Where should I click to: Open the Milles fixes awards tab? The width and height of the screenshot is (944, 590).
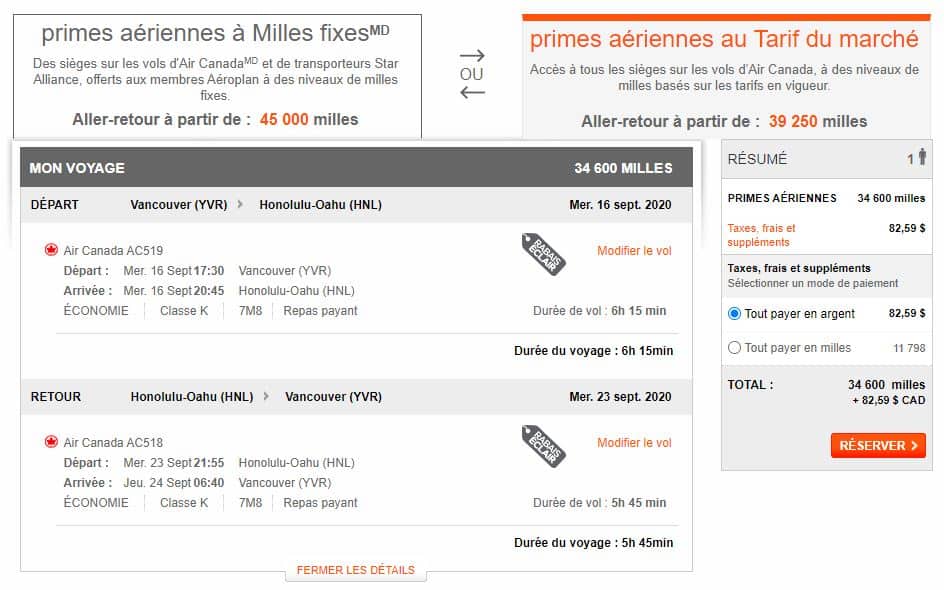click(x=216, y=76)
